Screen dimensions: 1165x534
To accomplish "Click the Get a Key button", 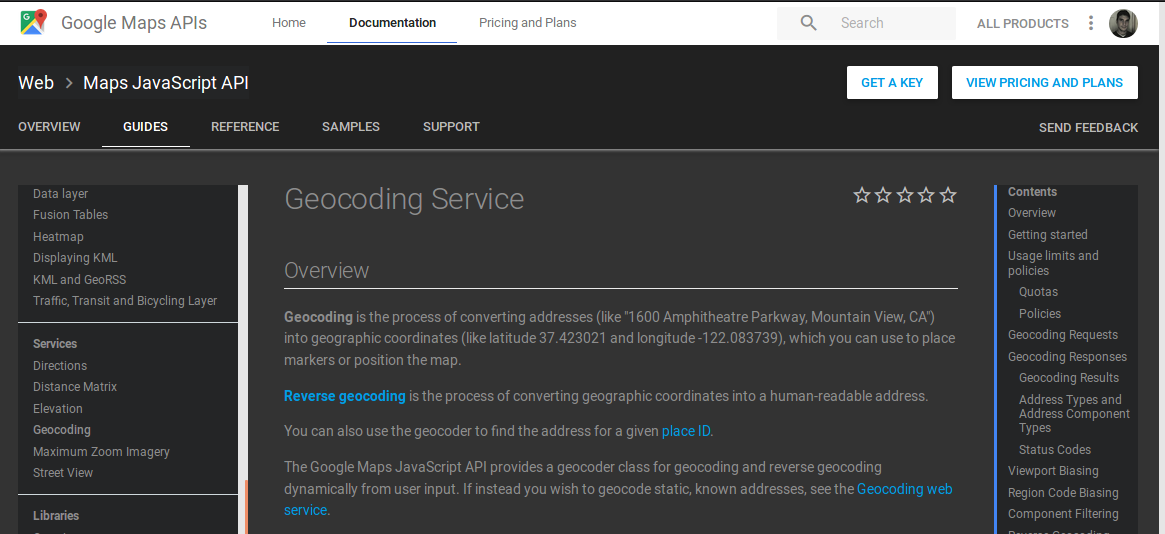I will pos(892,82).
